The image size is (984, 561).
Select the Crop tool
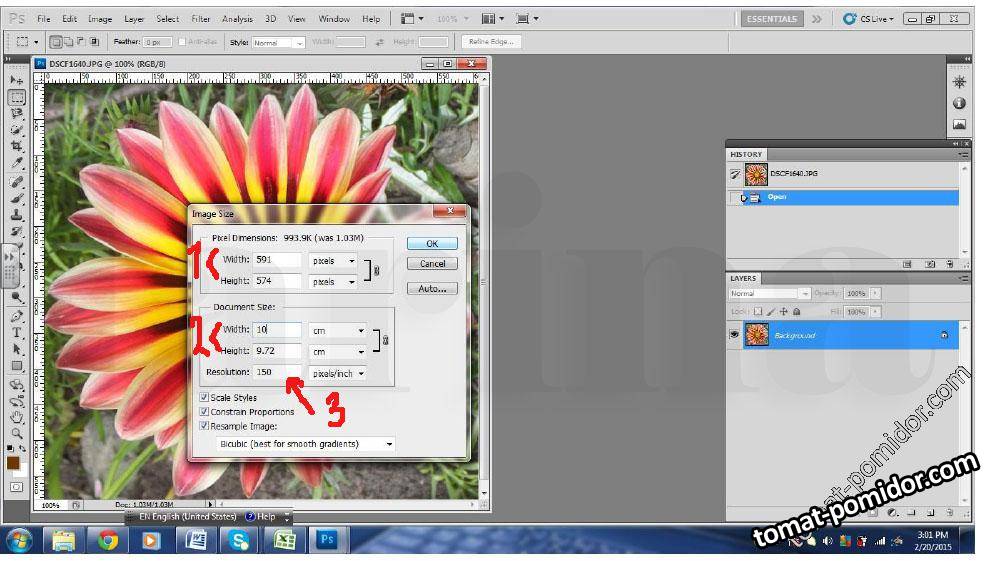(17, 146)
